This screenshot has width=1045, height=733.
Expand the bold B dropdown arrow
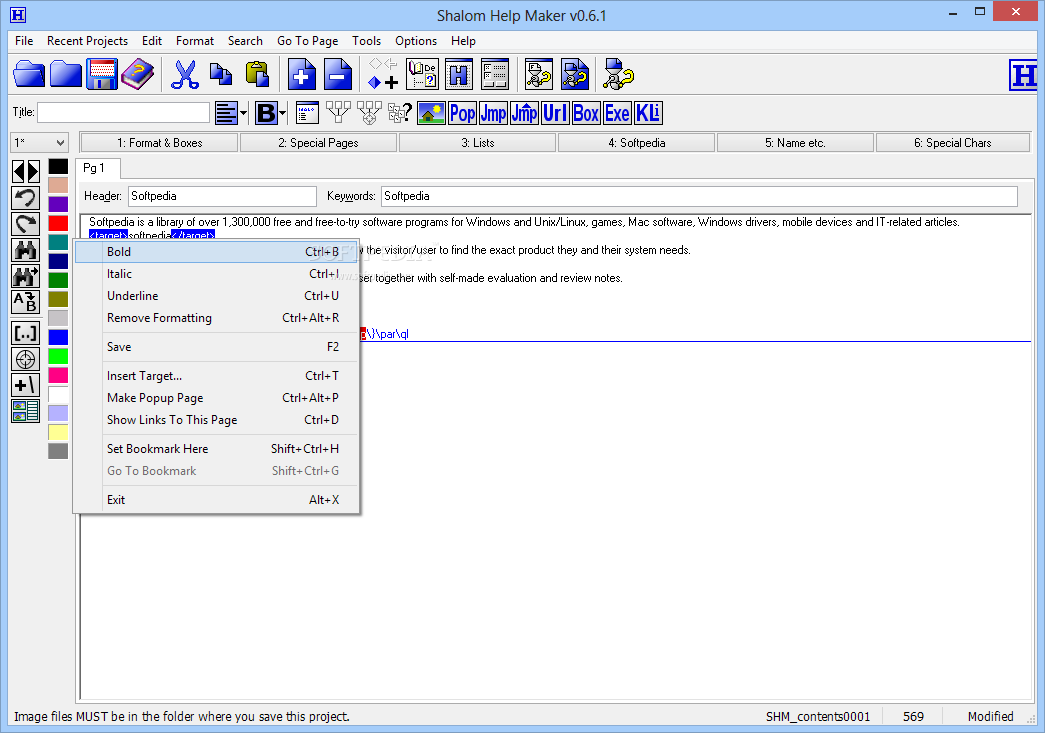click(x=283, y=113)
